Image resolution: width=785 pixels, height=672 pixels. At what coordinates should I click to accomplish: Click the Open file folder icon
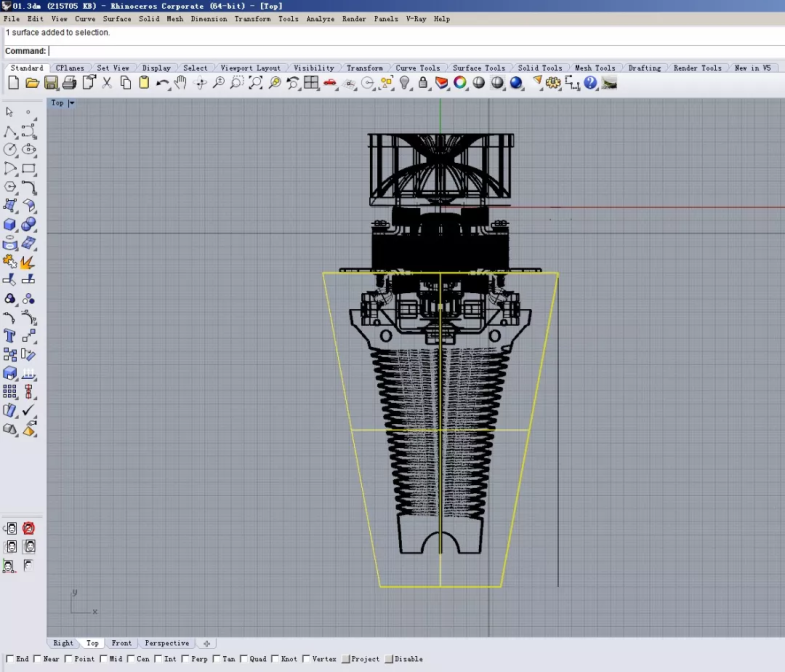coord(32,83)
